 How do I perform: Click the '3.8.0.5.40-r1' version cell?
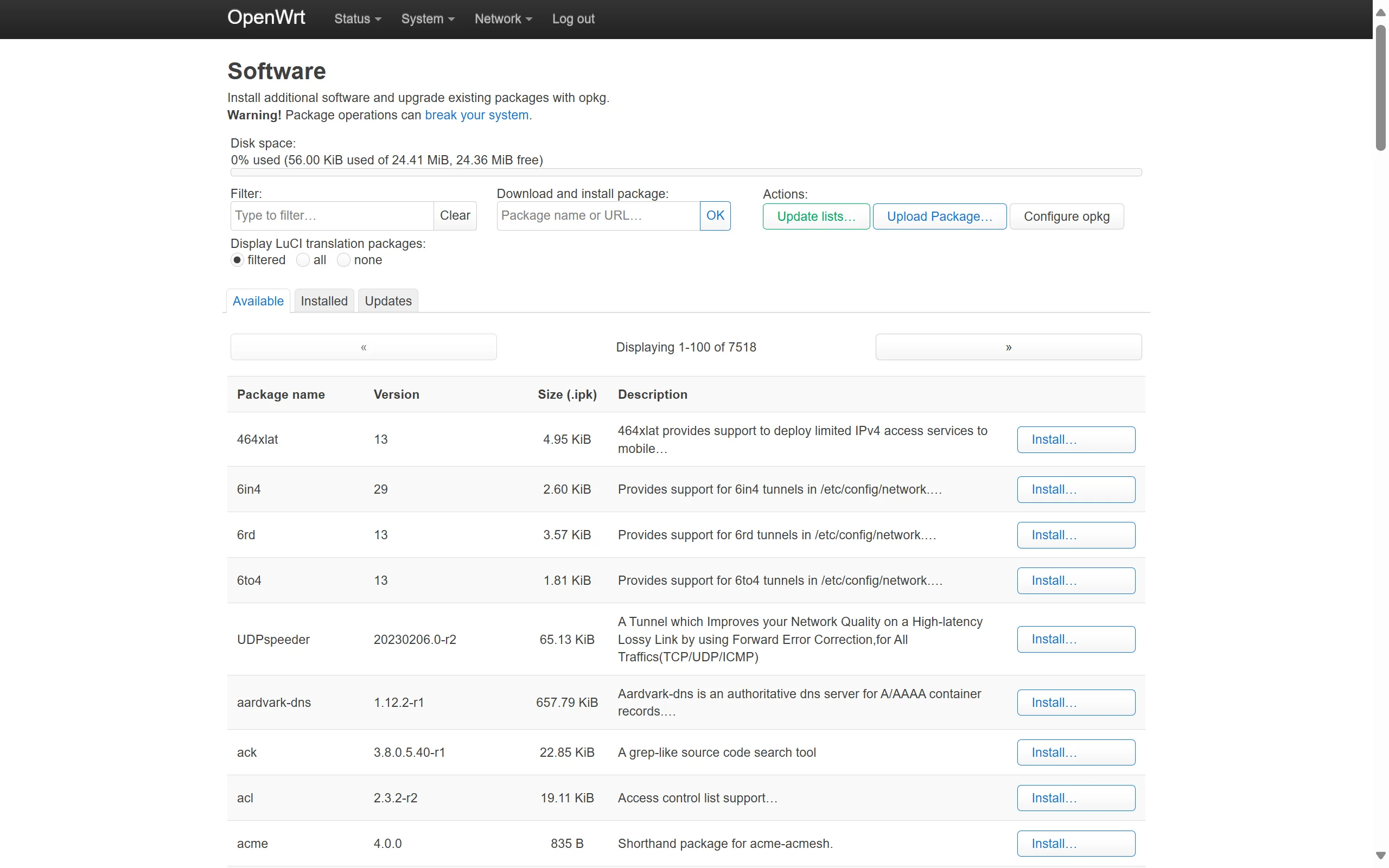(x=409, y=752)
